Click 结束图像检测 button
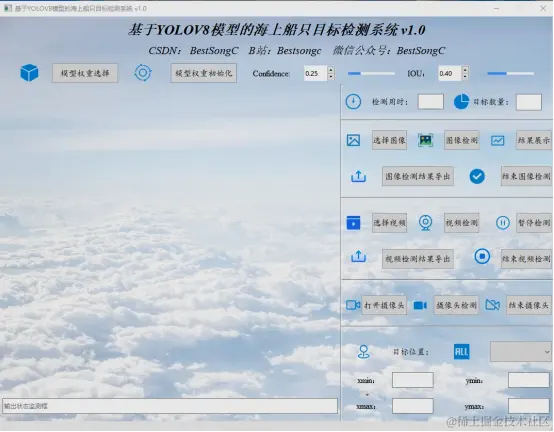 (526, 176)
